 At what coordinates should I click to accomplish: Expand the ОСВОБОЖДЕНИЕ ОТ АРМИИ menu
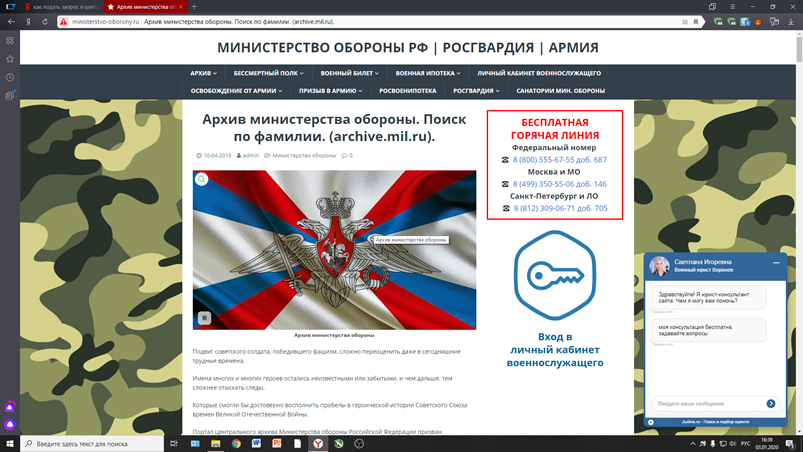236,91
